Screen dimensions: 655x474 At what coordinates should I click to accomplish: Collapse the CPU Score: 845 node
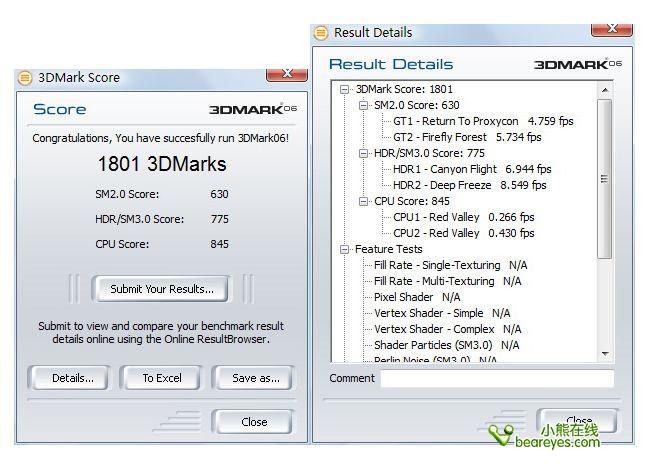tap(364, 201)
